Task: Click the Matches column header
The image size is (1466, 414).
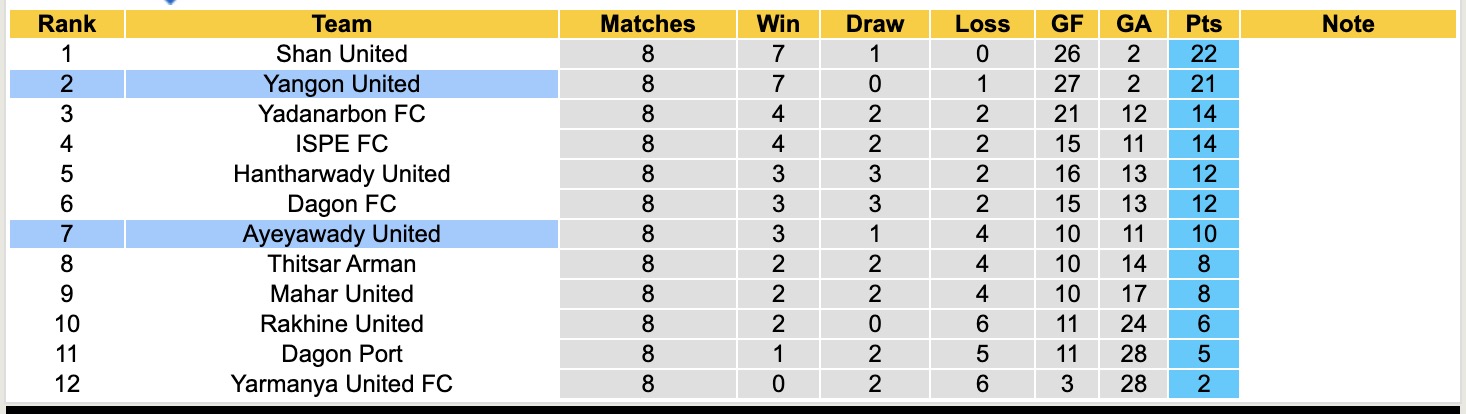Action: [647, 24]
